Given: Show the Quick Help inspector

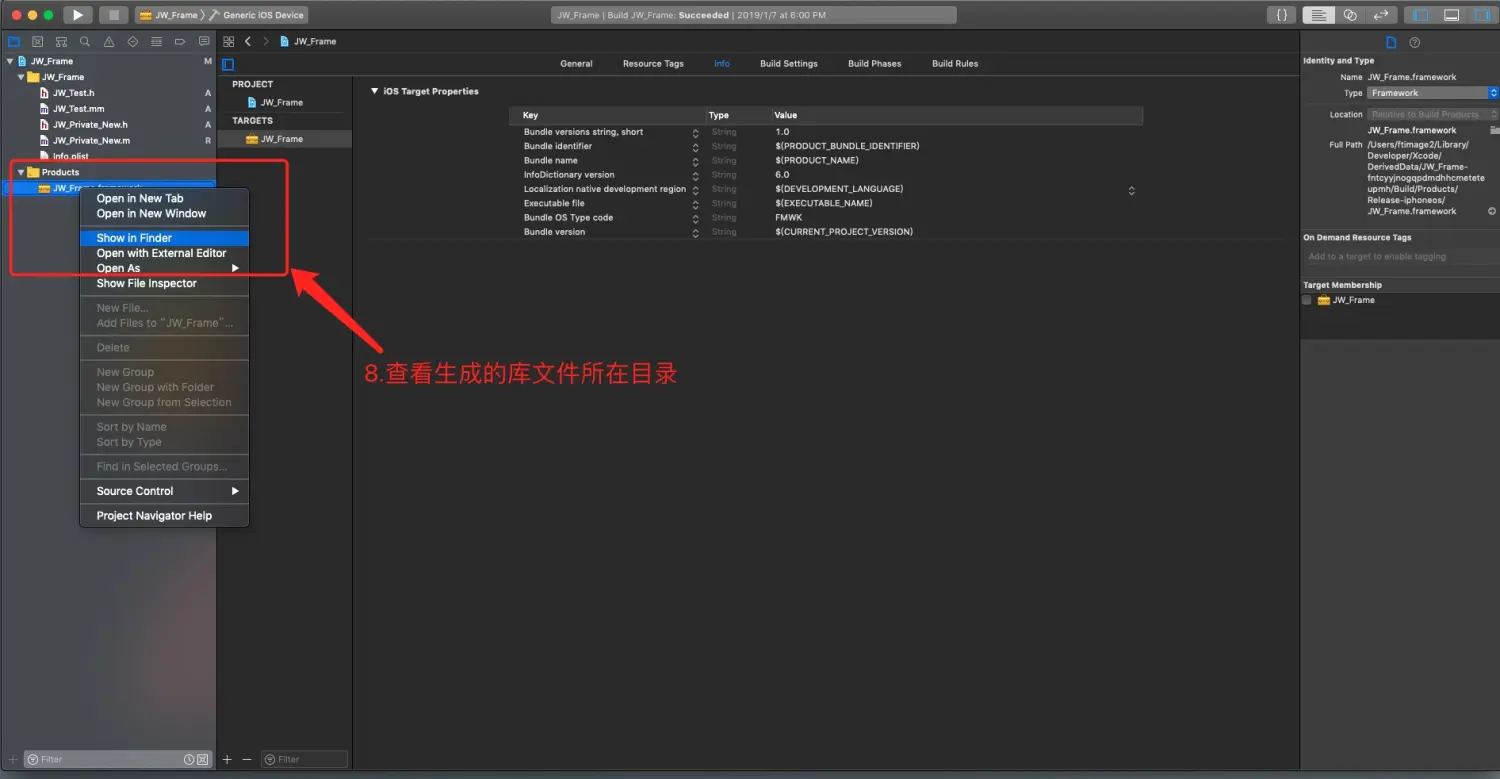Looking at the screenshot, I should point(1414,42).
